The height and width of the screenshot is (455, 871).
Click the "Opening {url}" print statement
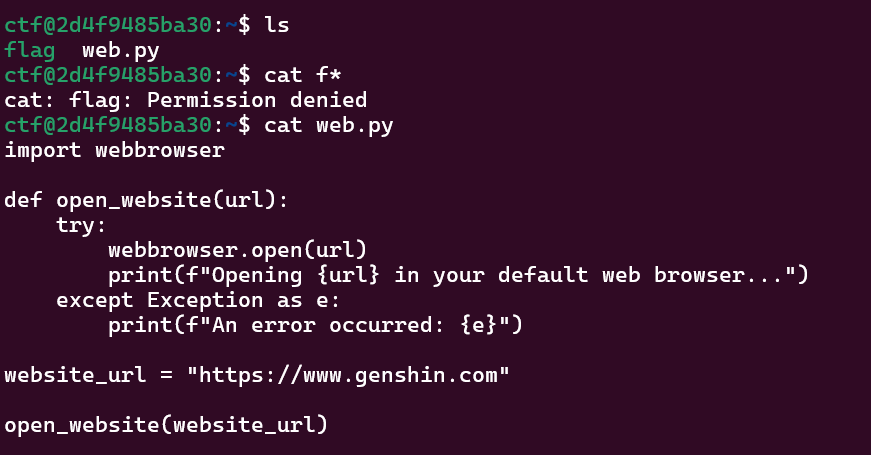[458, 275]
